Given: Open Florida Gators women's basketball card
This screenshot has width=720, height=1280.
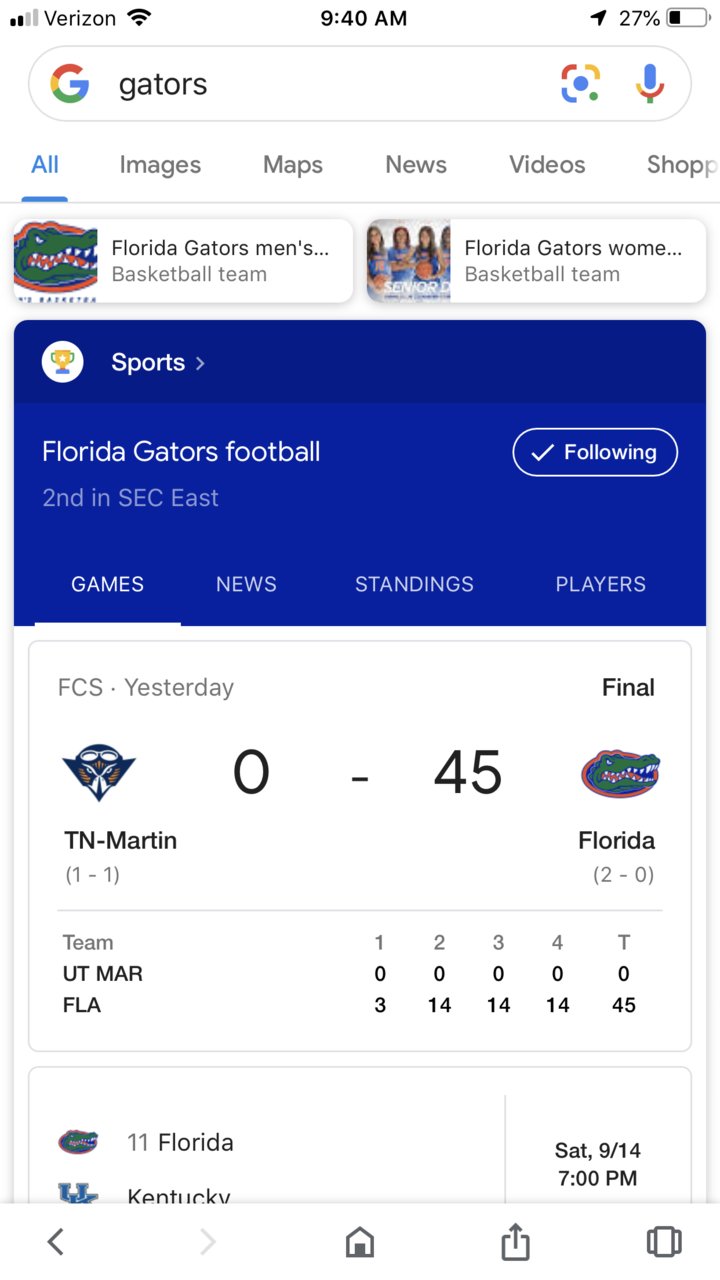Looking at the screenshot, I should tap(536, 261).
